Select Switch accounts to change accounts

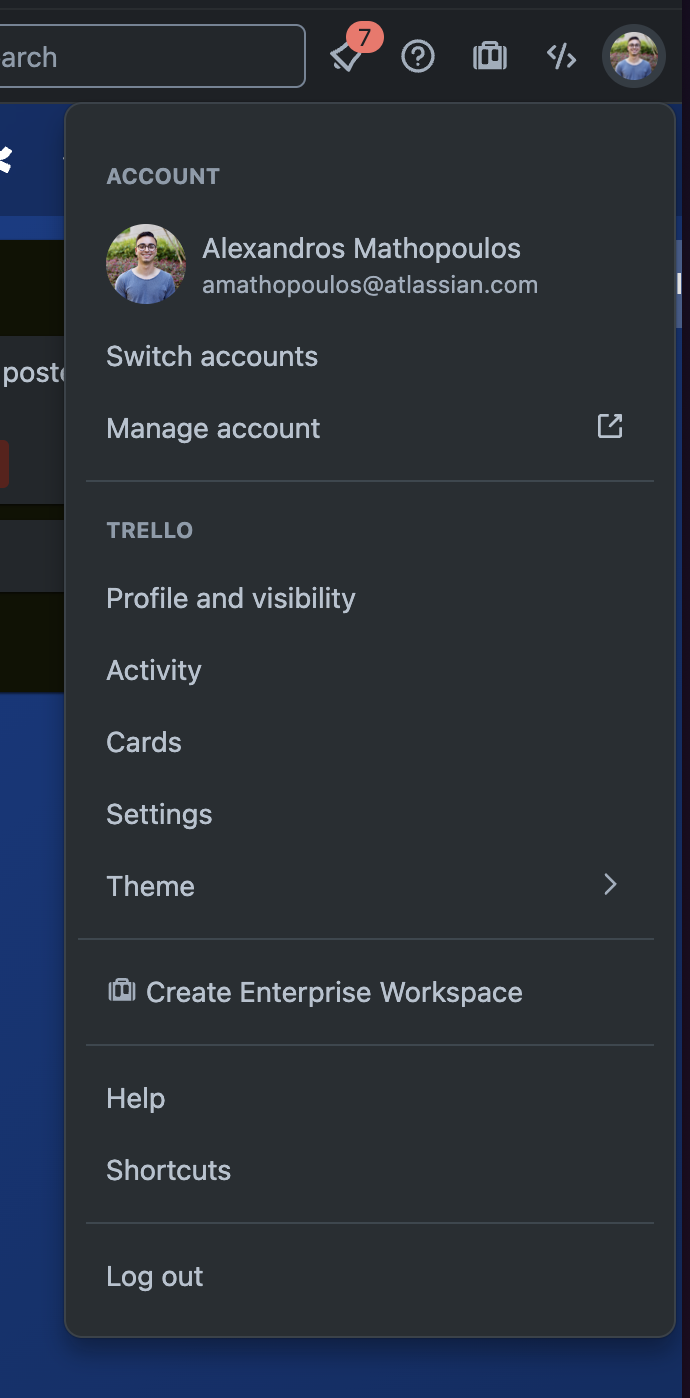[x=211, y=356]
